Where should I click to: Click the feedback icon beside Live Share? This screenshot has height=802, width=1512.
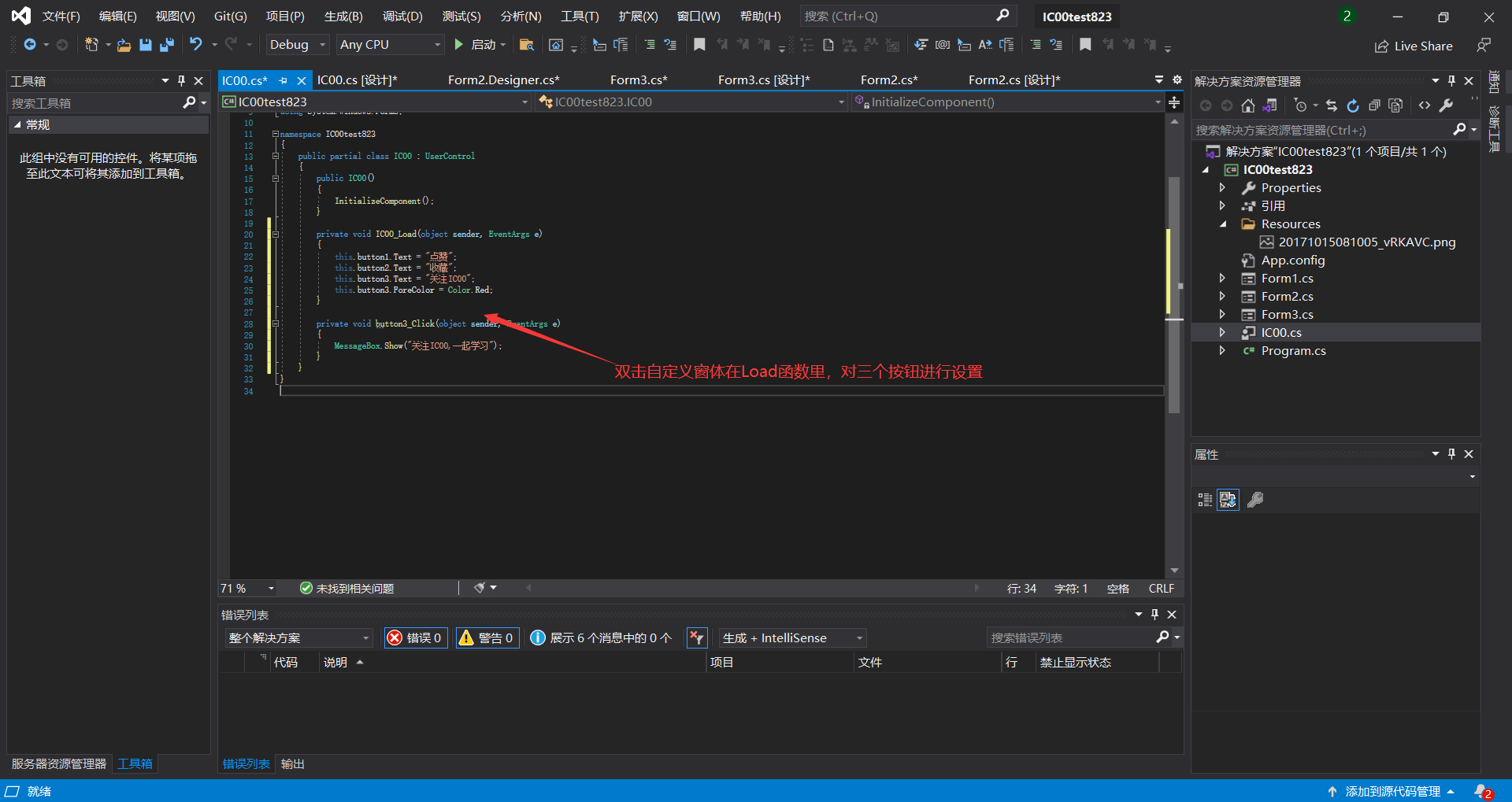click(x=1484, y=46)
